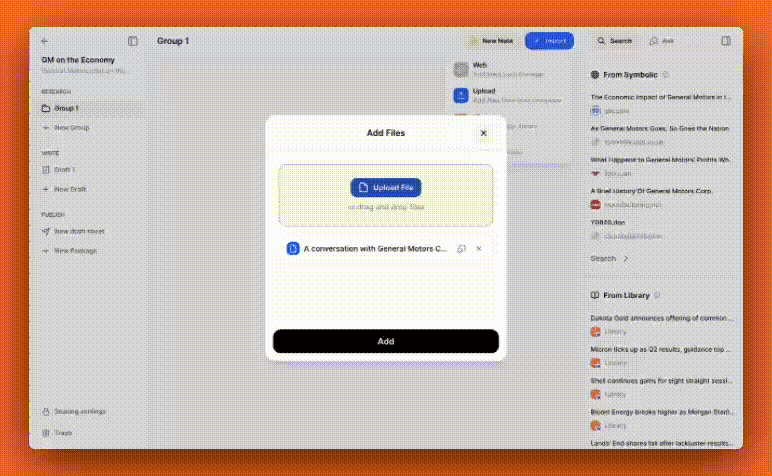Click the drag and drop files area
This screenshot has height=476, width=772.
point(386,195)
